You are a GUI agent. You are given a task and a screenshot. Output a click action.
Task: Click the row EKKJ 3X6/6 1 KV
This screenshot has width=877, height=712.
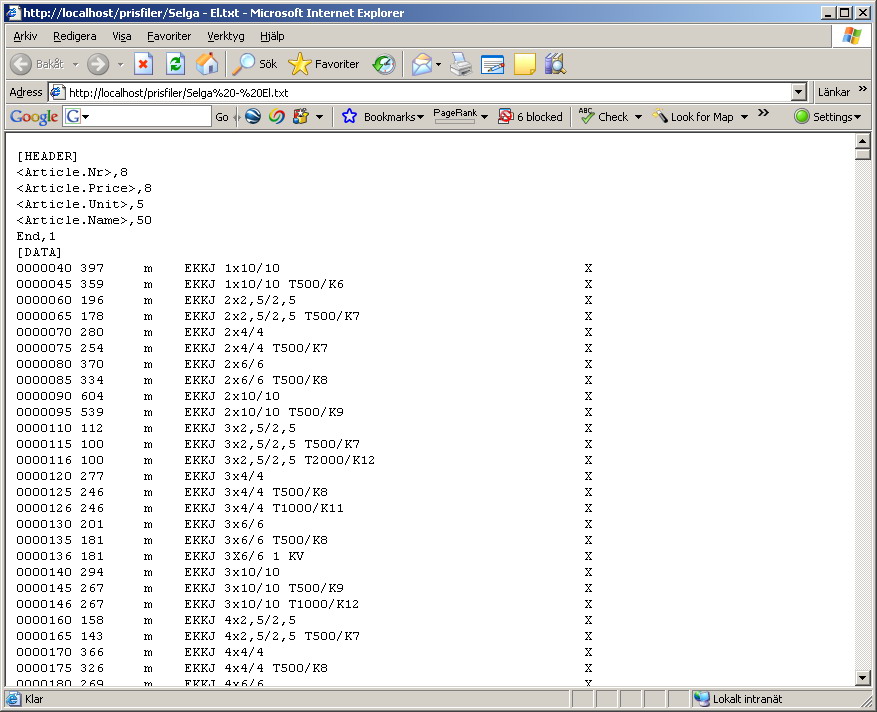click(304, 556)
